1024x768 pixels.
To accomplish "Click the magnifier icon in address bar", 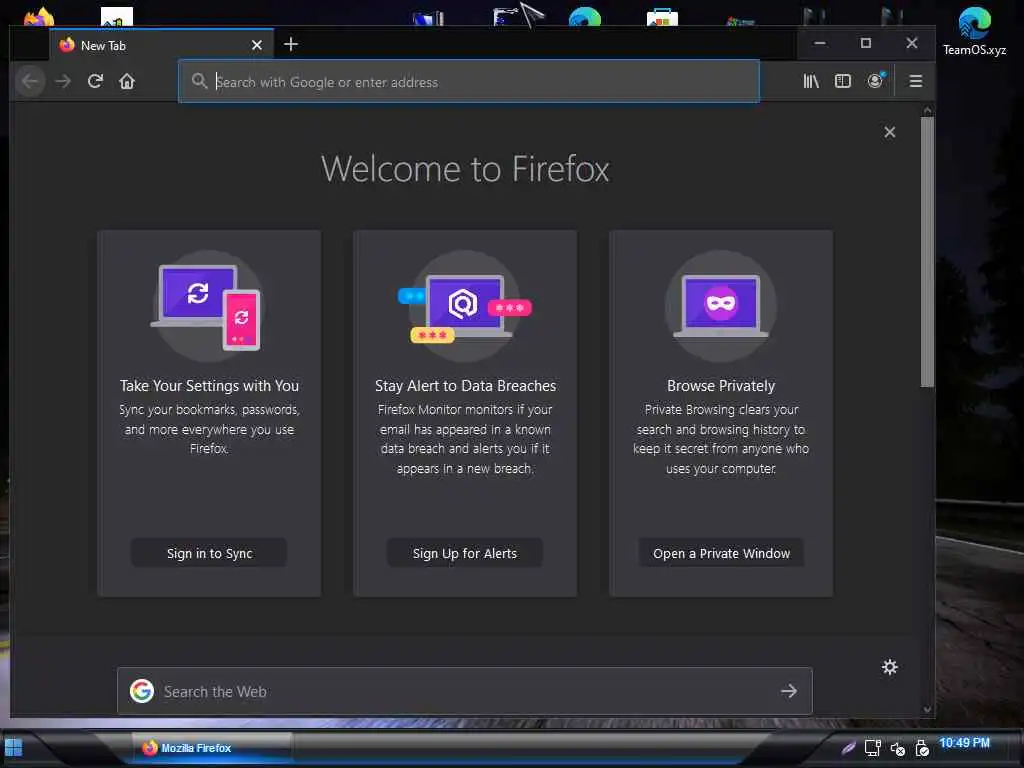I will point(199,81).
